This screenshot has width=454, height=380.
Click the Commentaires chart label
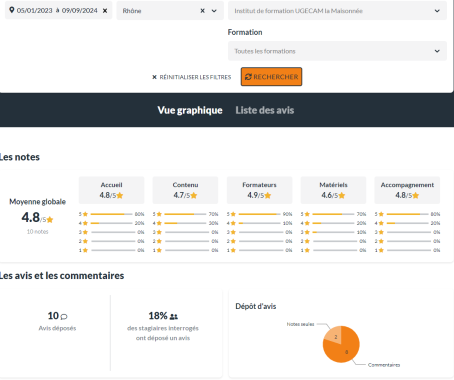(384, 365)
